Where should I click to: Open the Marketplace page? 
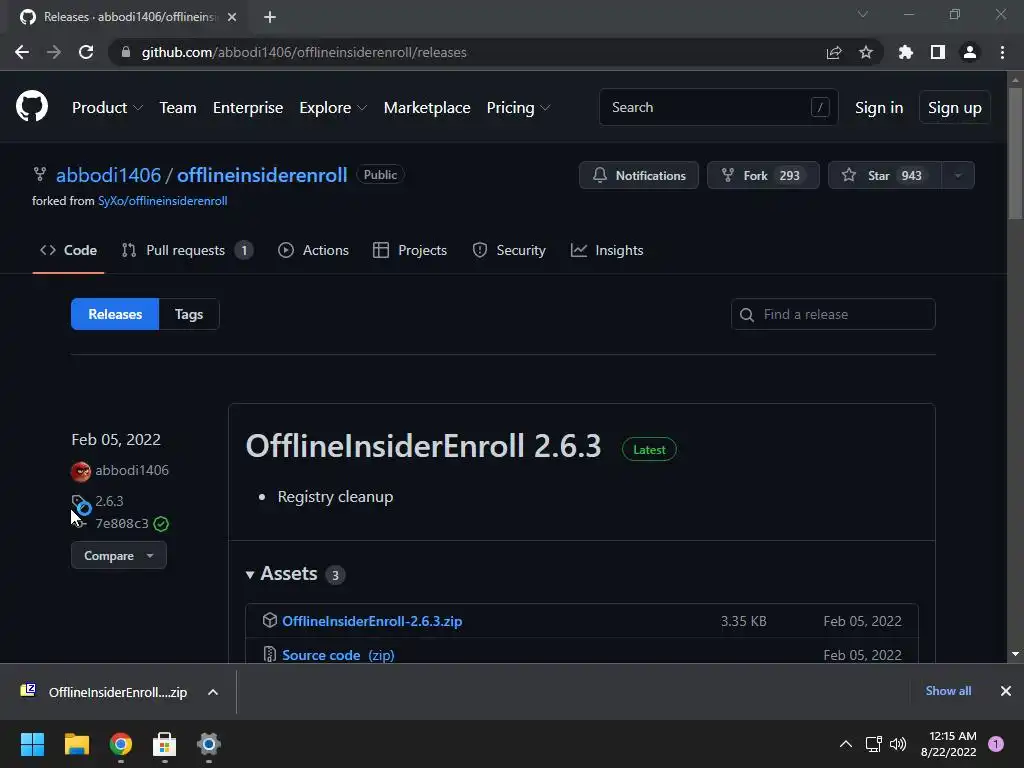coord(427,108)
